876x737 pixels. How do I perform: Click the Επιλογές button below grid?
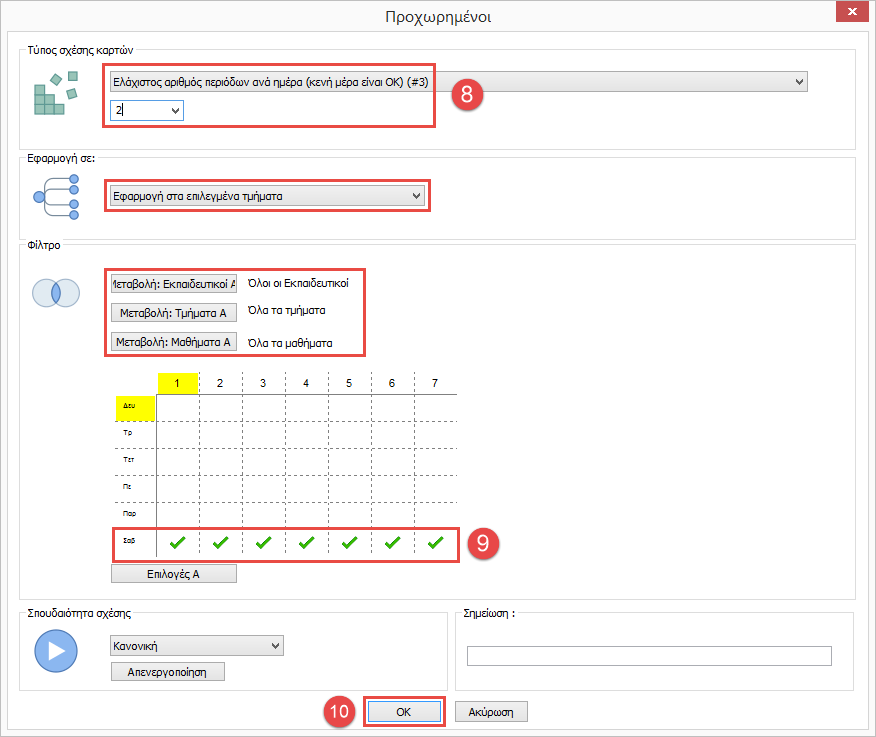[x=173, y=573]
